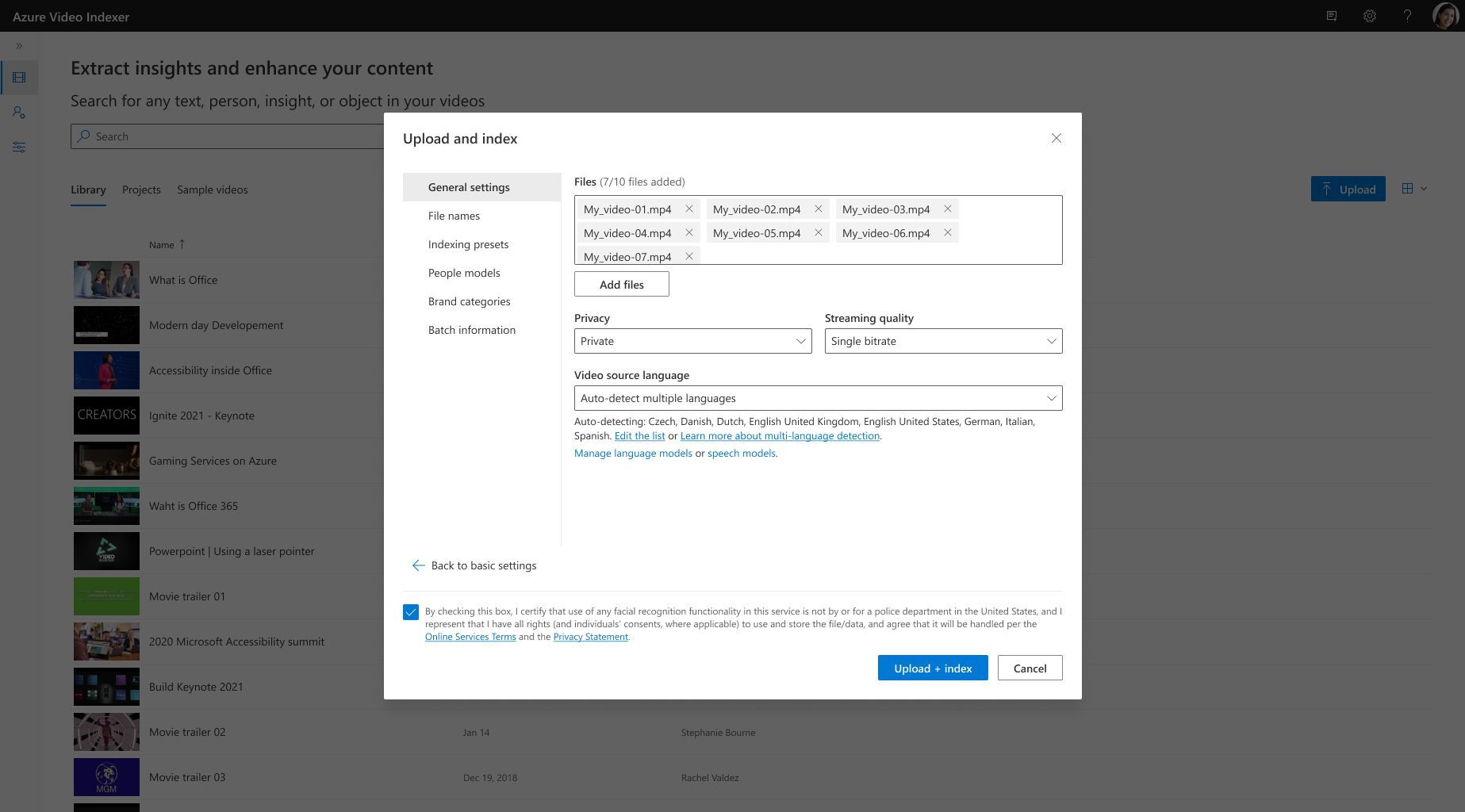Remove My_video-01.mp4 from the file list
Viewport: 1465px width, 812px height.
coord(689,209)
